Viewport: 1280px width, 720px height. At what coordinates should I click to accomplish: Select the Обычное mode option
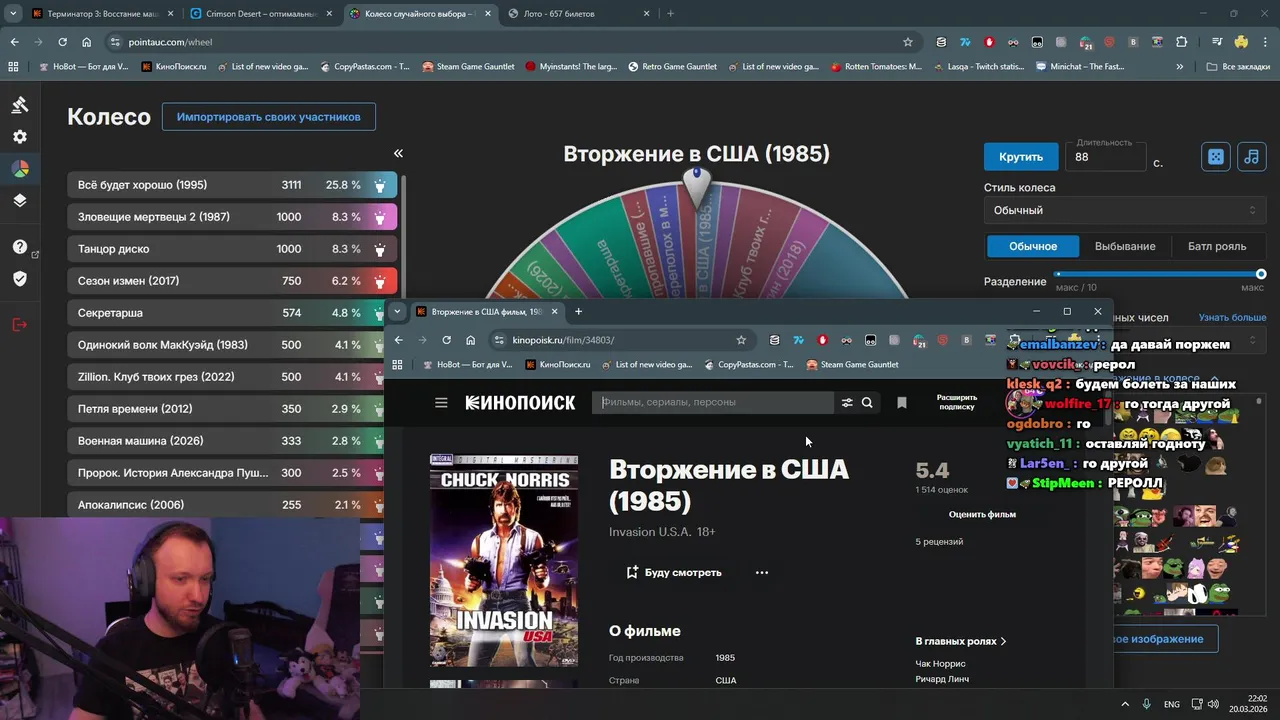[1033, 246]
